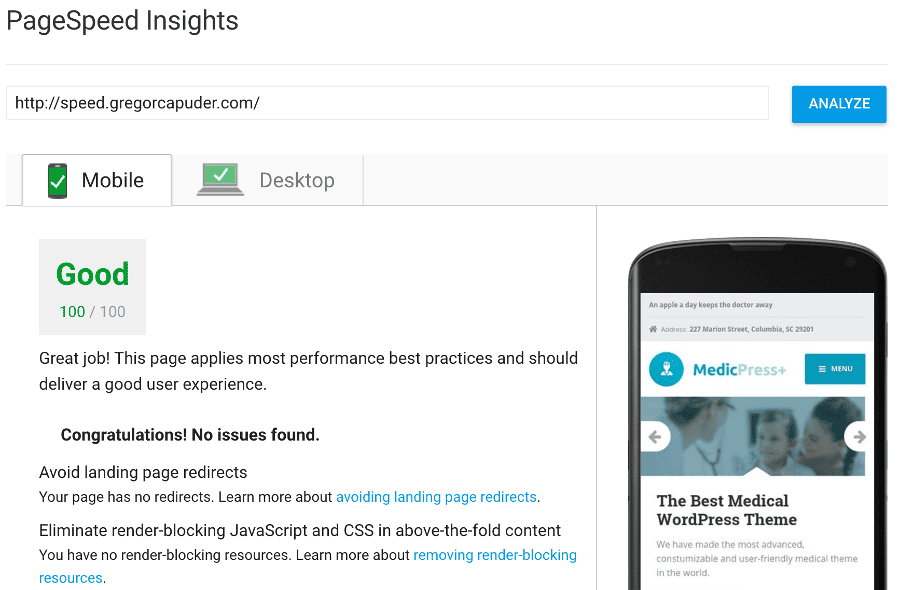Open the MENU button in phone preview
This screenshot has width=900, height=590.
pyautogui.click(x=835, y=369)
